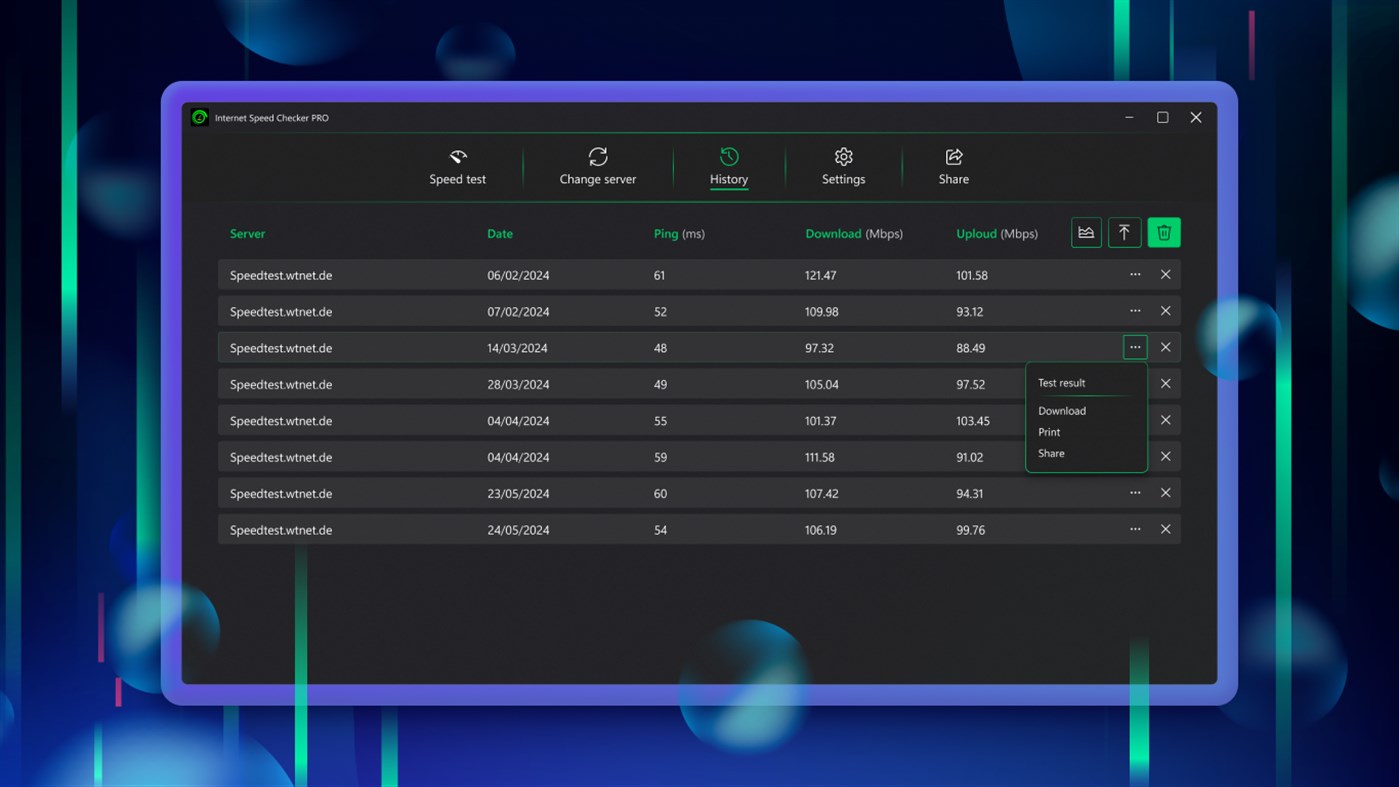
Task: Select the 14/03/2024 date cell
Action: (518, 348)
